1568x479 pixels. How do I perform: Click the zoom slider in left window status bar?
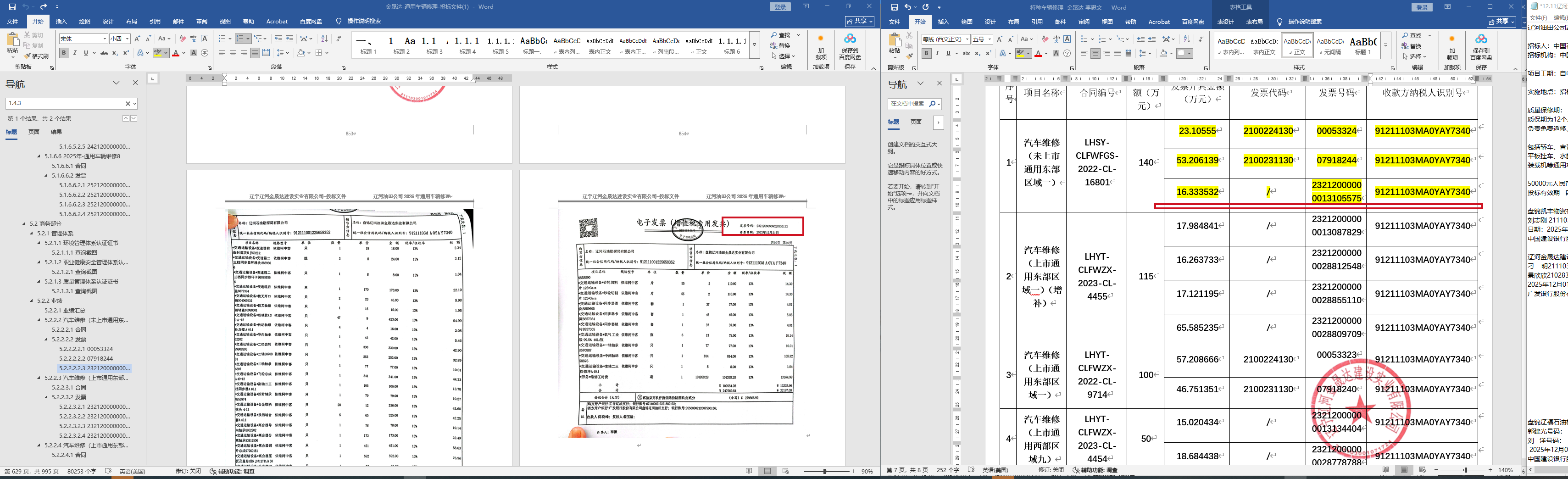click(825, 471)
